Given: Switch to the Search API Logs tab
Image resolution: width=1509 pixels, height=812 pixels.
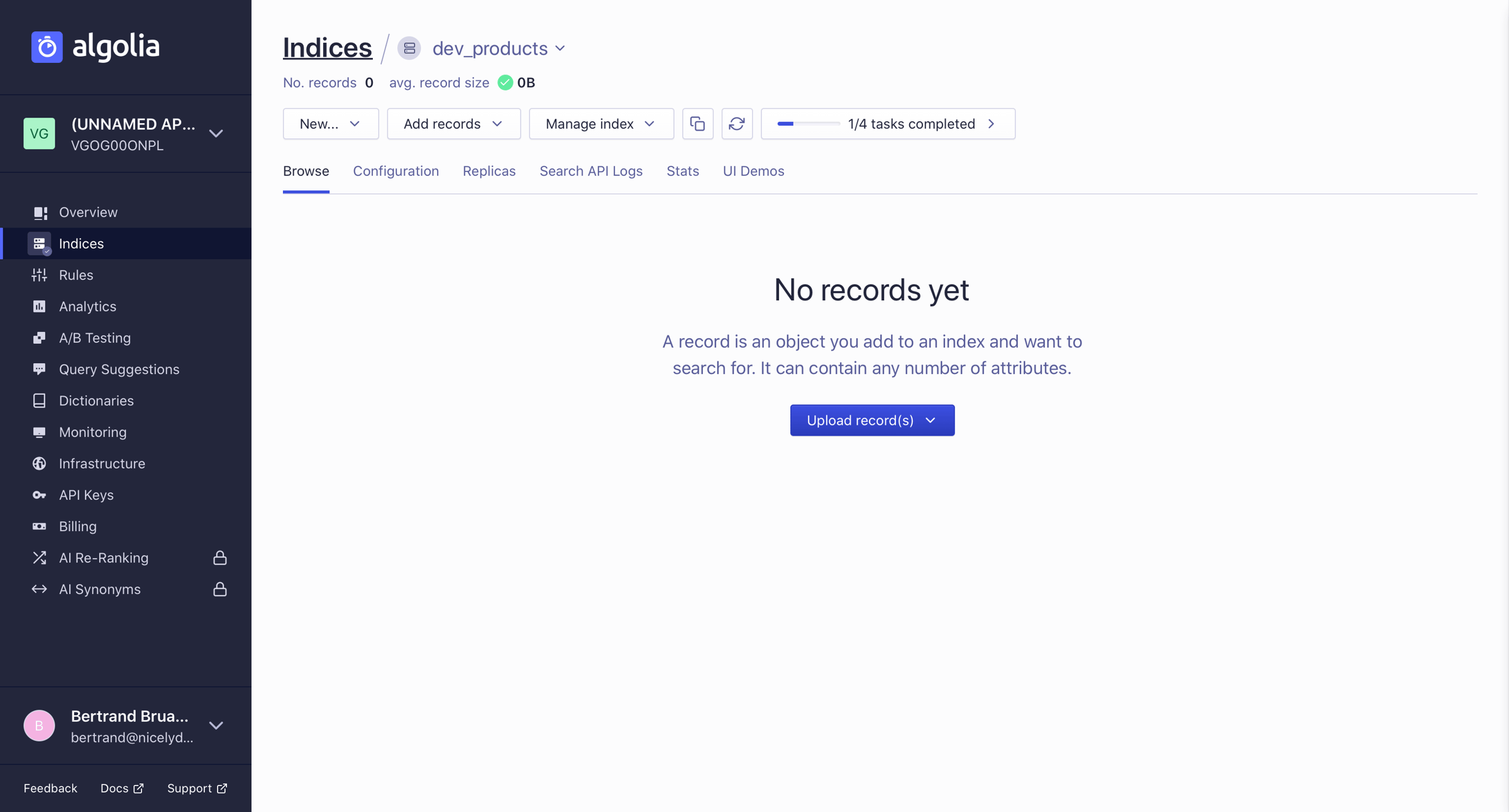Looking at the screenshot, I should click(x=591, y=171).
